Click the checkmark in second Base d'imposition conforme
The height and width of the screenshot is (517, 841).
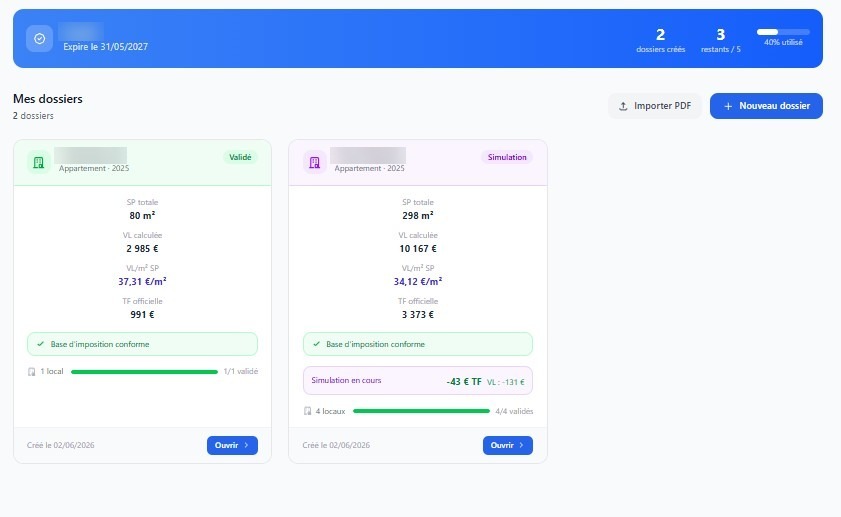316,344
